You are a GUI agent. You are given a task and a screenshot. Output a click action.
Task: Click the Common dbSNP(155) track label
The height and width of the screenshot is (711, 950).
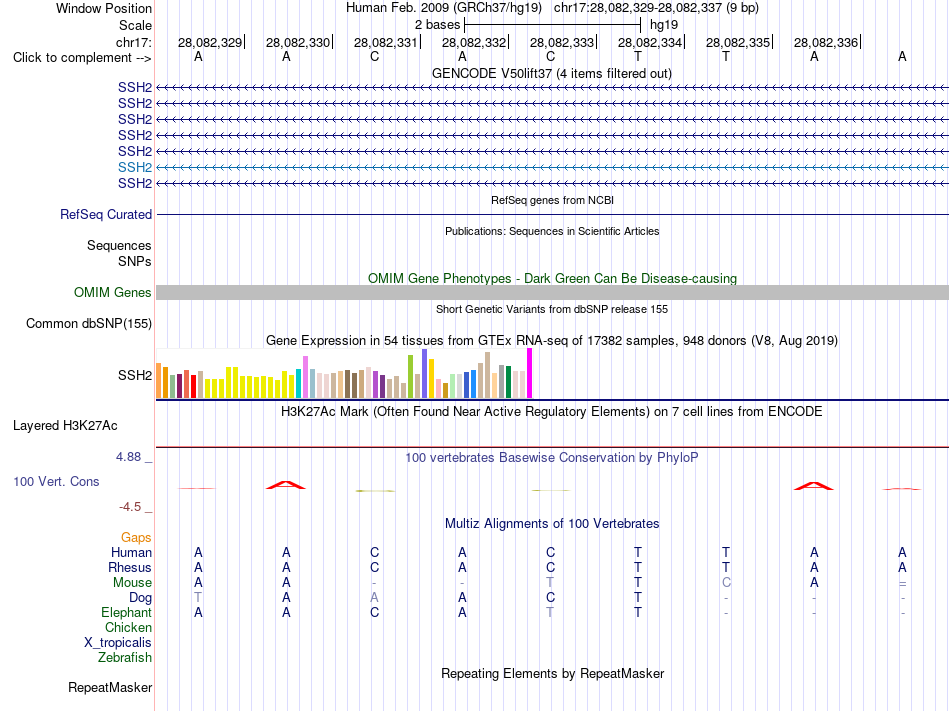pyautogui.click(x=89, y=323)
